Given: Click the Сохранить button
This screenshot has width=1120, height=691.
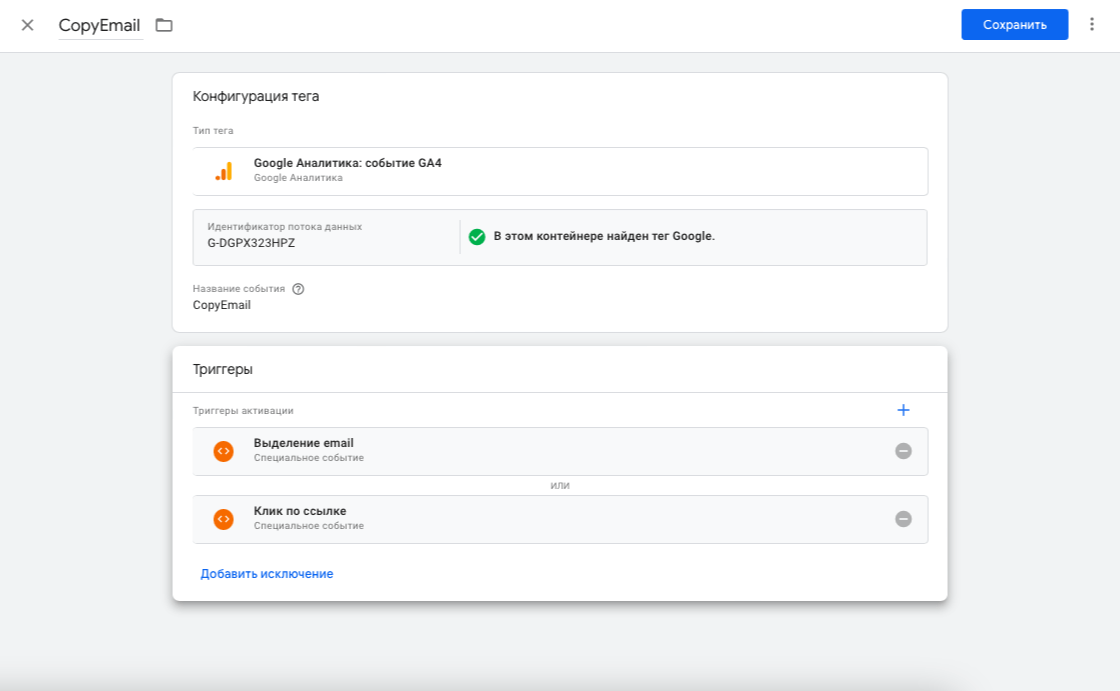Looking at the screenshot, I should pyautogui.click(x=1014, y=24).
